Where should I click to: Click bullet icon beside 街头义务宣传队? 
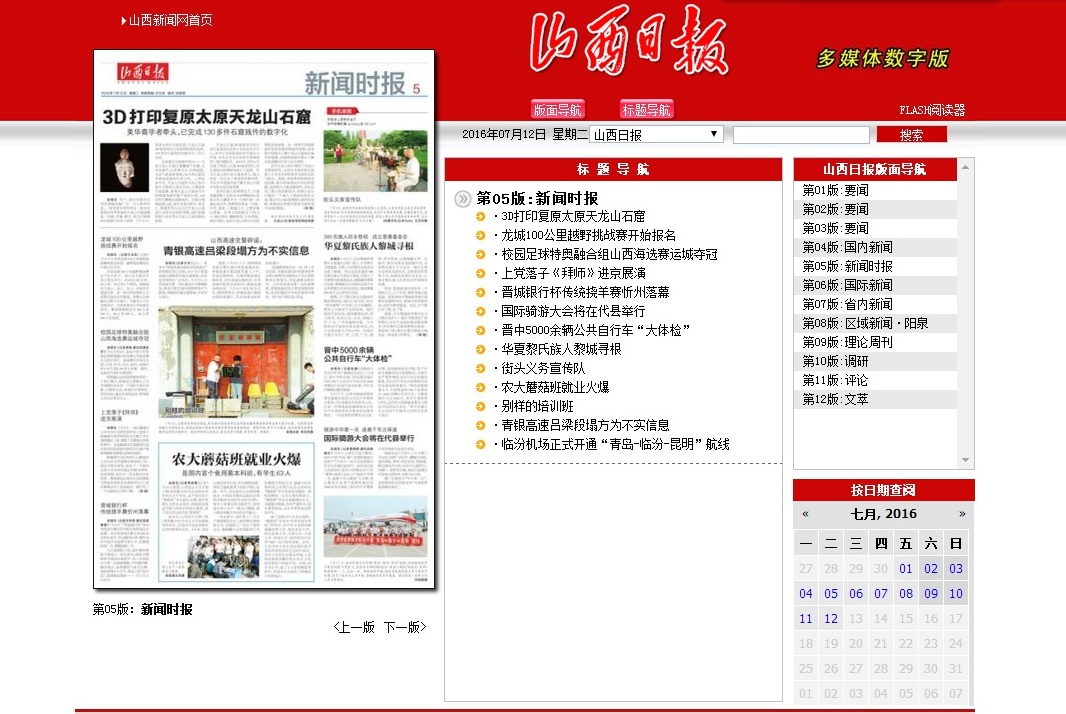pyautogui.click(x=481, y=369)
